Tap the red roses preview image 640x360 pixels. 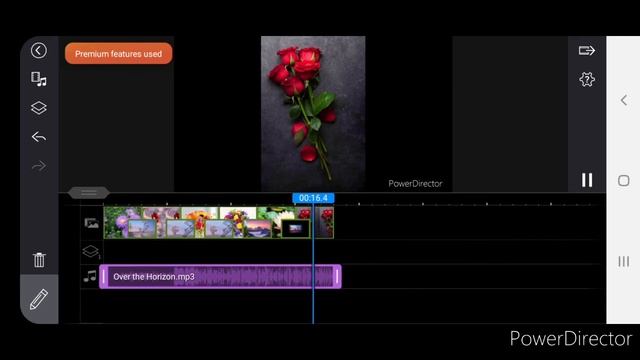click(313, 113)
